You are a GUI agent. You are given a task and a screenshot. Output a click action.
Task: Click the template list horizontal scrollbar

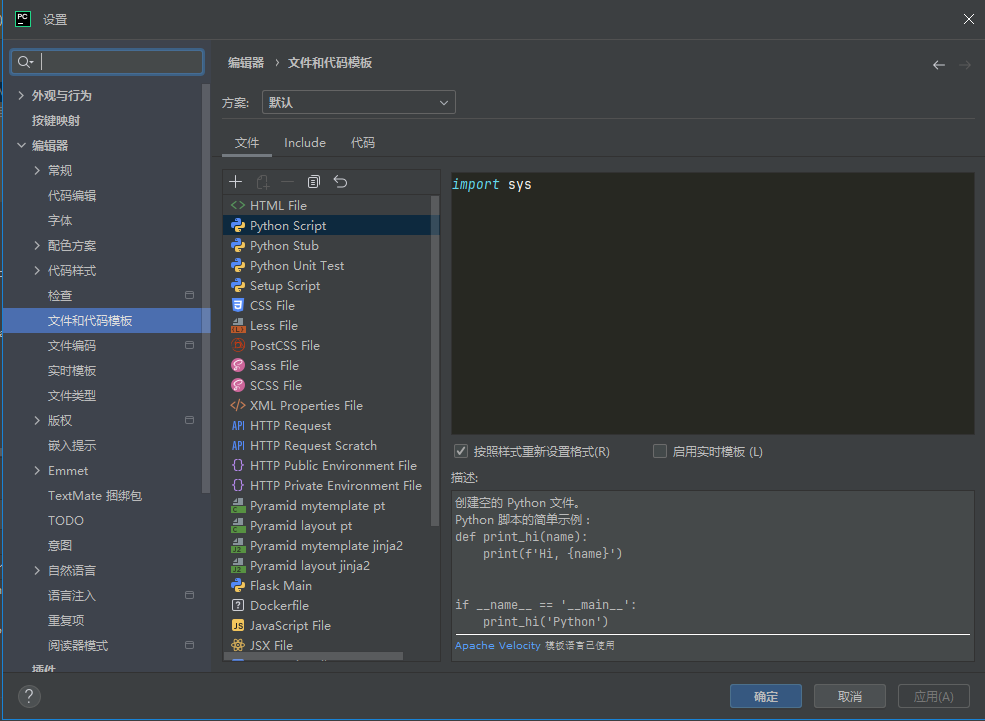coord(313,656)
